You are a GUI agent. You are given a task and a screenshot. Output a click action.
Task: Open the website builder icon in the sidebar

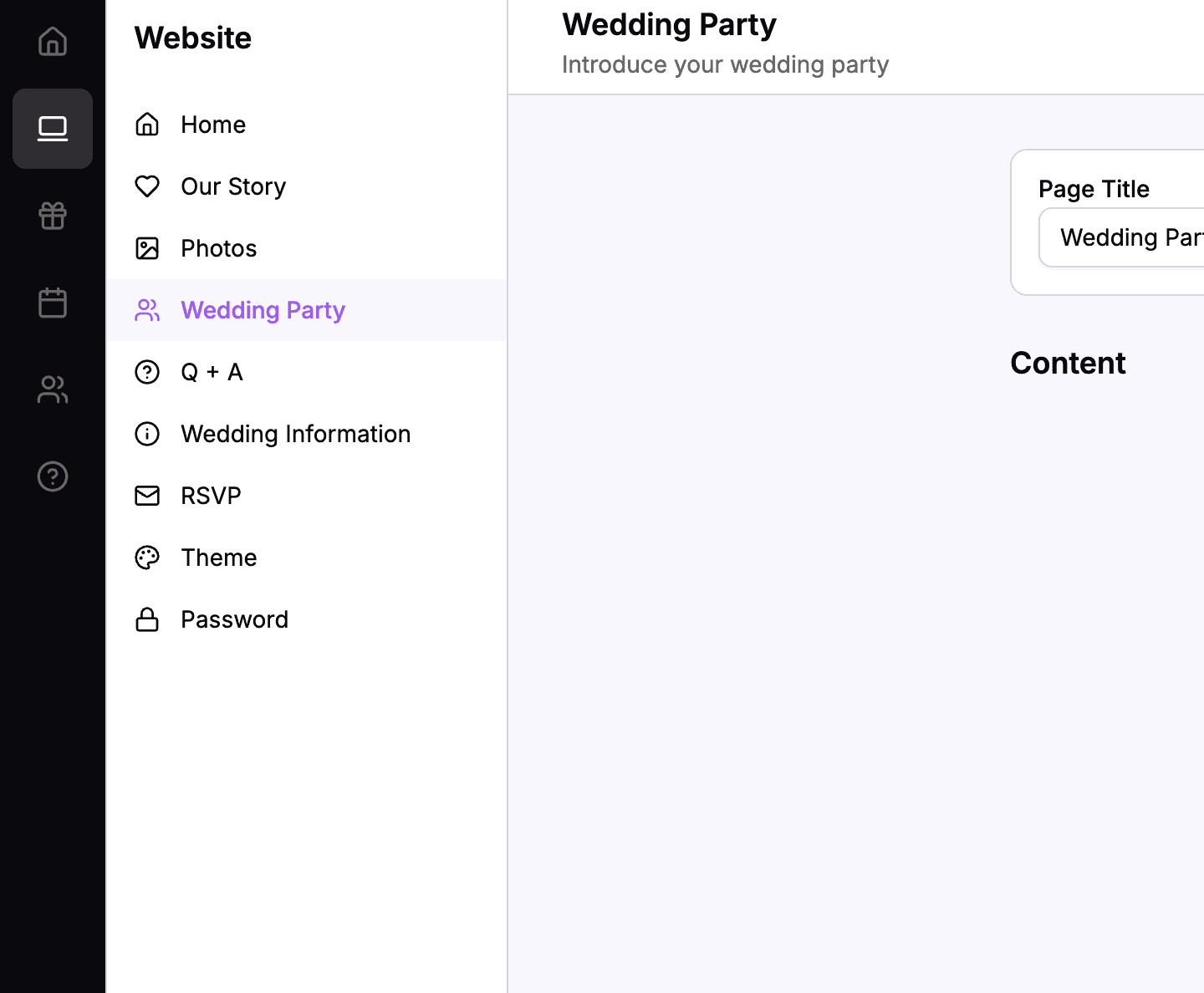(53, 129)
